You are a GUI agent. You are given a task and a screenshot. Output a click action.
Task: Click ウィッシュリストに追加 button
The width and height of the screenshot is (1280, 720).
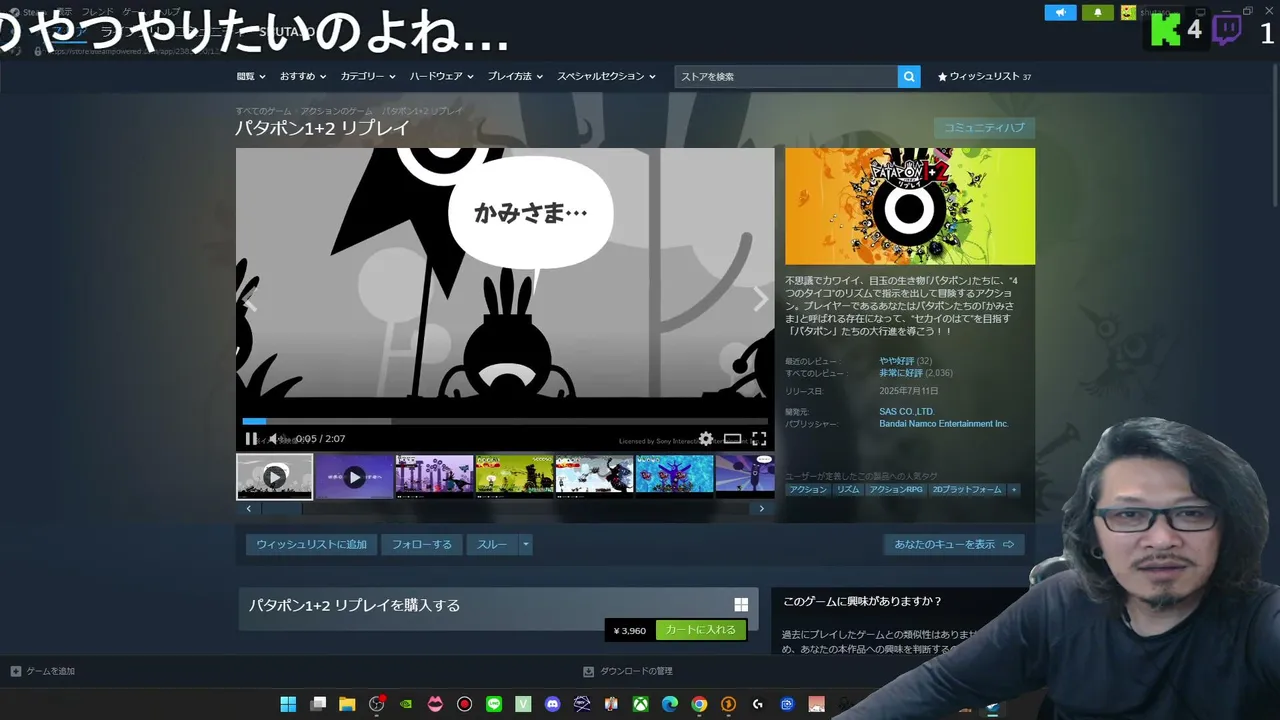[x=311, y=545]
